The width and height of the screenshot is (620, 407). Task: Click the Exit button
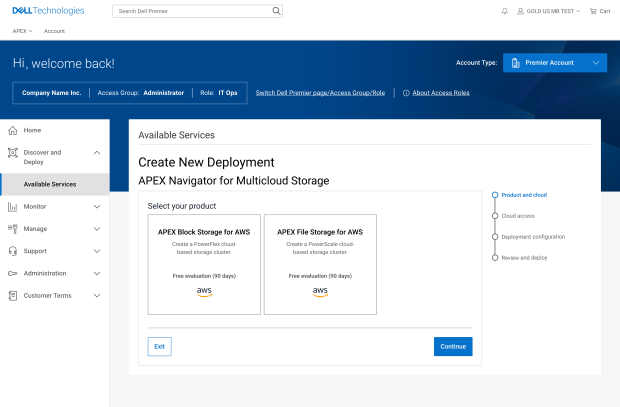point(160,346)
